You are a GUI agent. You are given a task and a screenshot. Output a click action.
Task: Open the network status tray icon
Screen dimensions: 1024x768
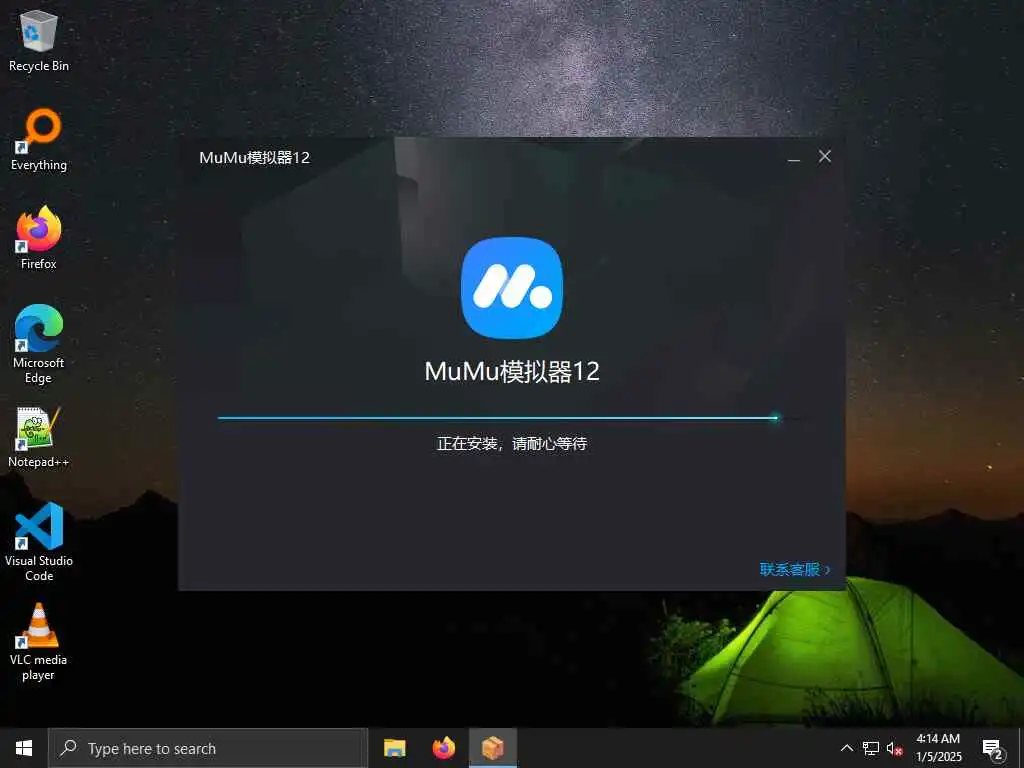[871, 748]
